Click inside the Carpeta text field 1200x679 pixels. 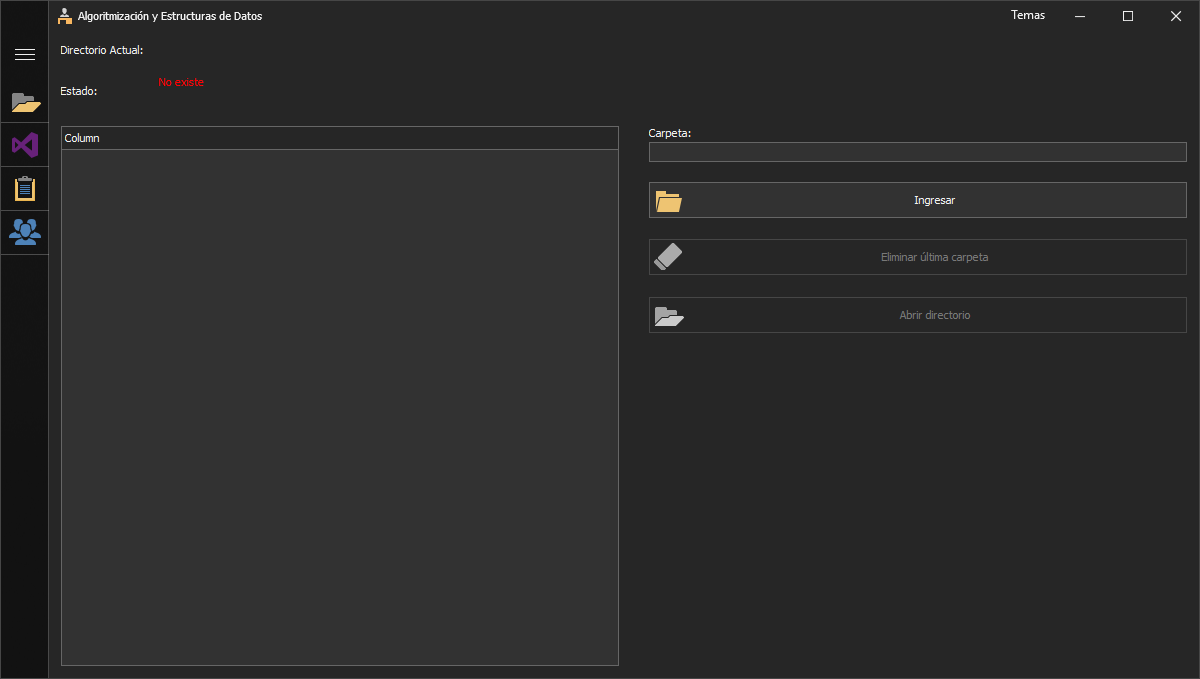pyautogui.click(x=917, y=151)
